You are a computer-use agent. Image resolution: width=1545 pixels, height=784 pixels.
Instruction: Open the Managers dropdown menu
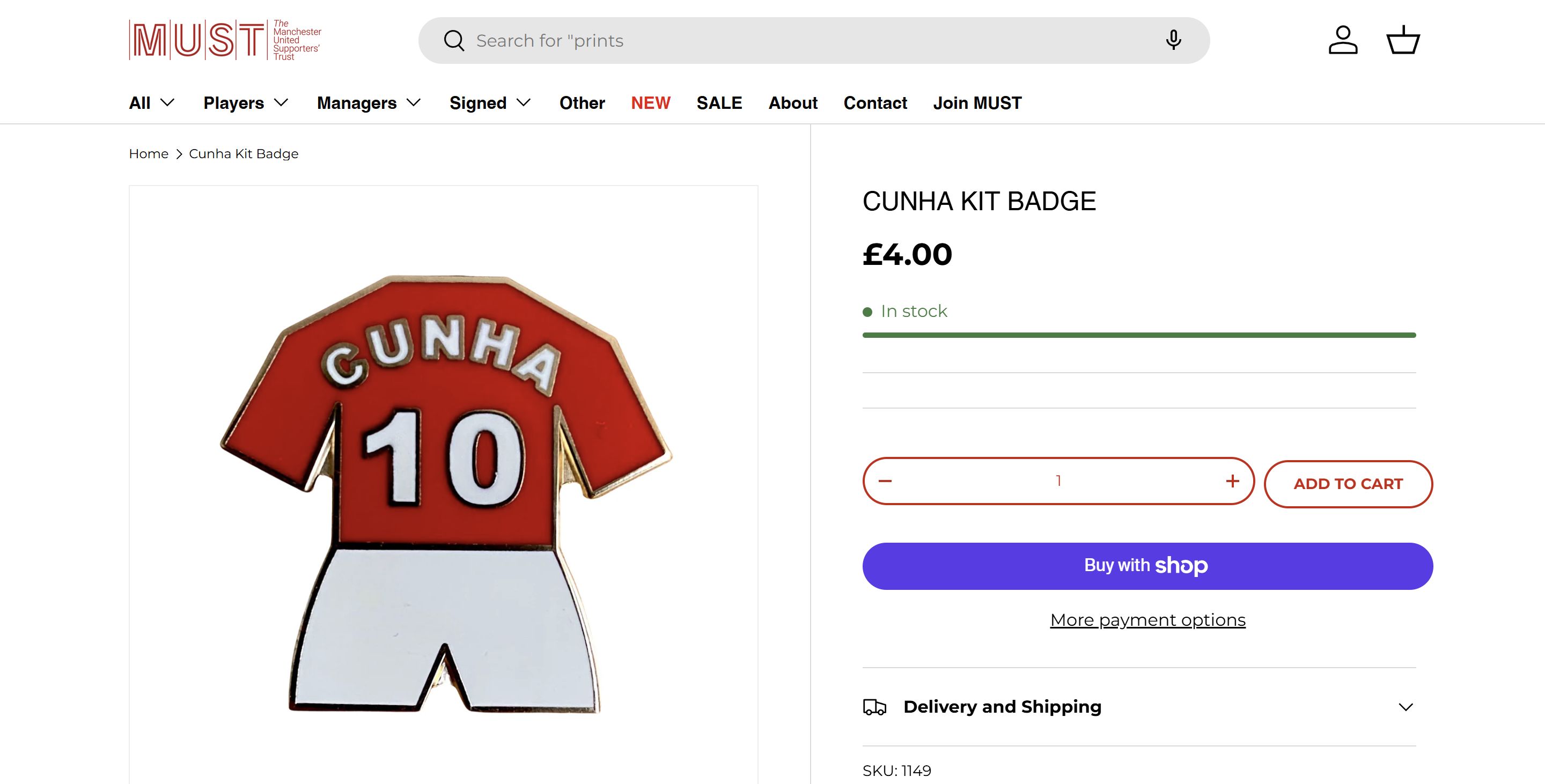pos(368,103)
